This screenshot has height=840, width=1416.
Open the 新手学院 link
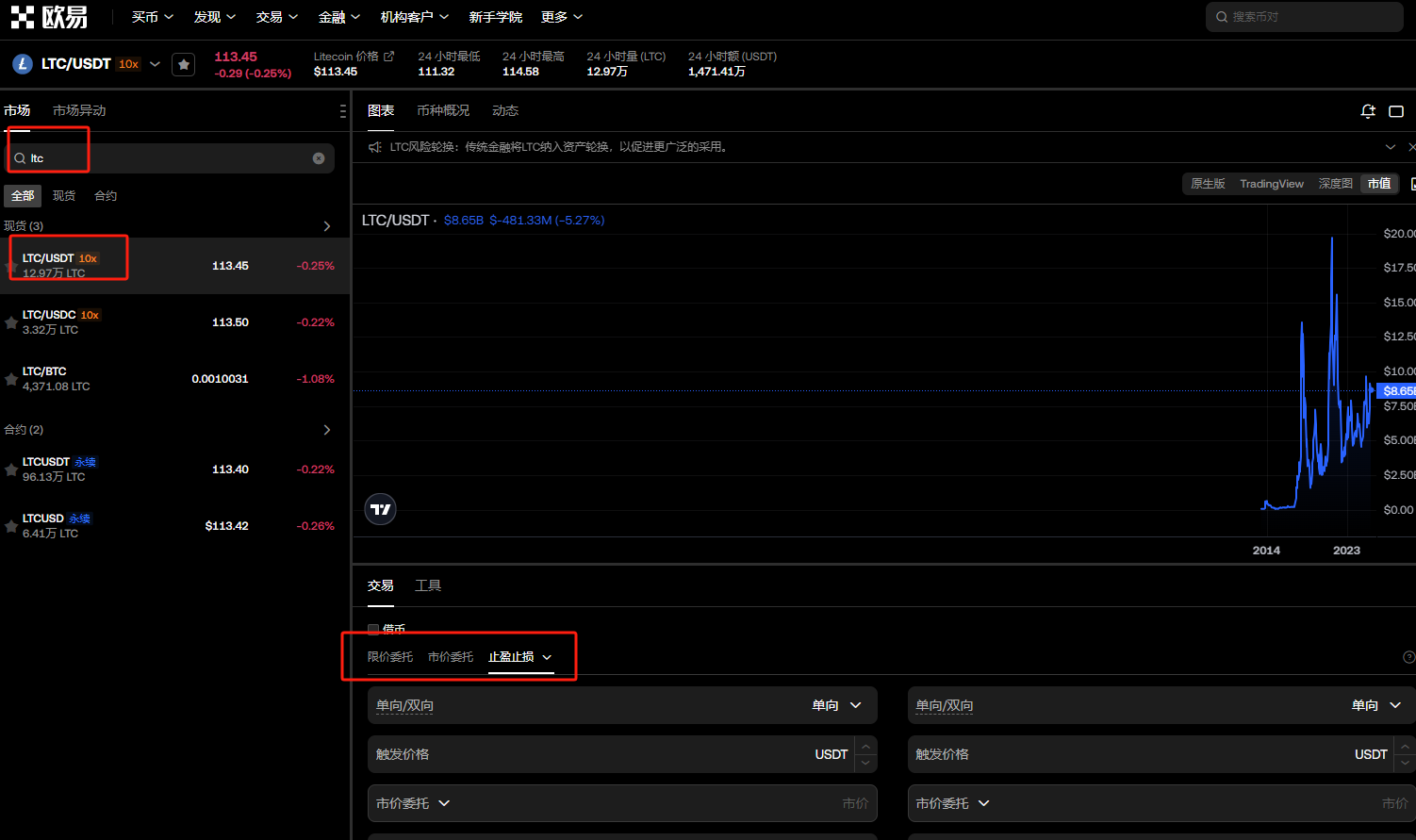[x=496, y=17]
